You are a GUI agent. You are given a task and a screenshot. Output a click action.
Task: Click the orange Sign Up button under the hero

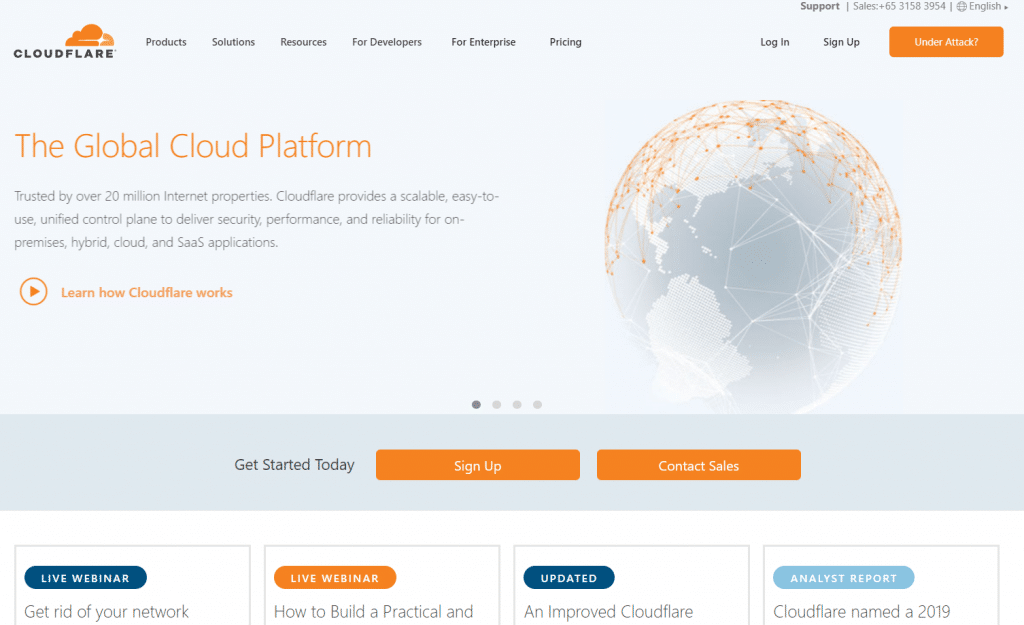click(477, 465)
